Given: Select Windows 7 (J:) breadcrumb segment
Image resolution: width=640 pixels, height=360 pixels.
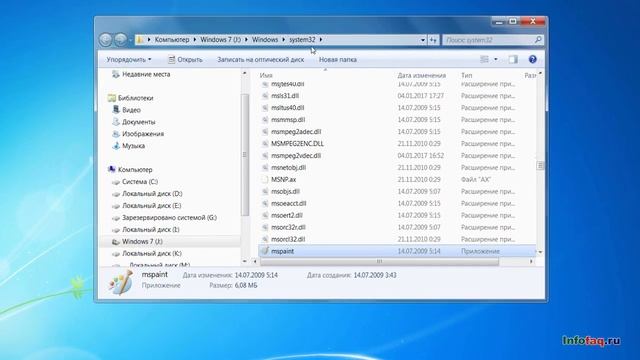Looking at the screenshot, I should [220, 40].
